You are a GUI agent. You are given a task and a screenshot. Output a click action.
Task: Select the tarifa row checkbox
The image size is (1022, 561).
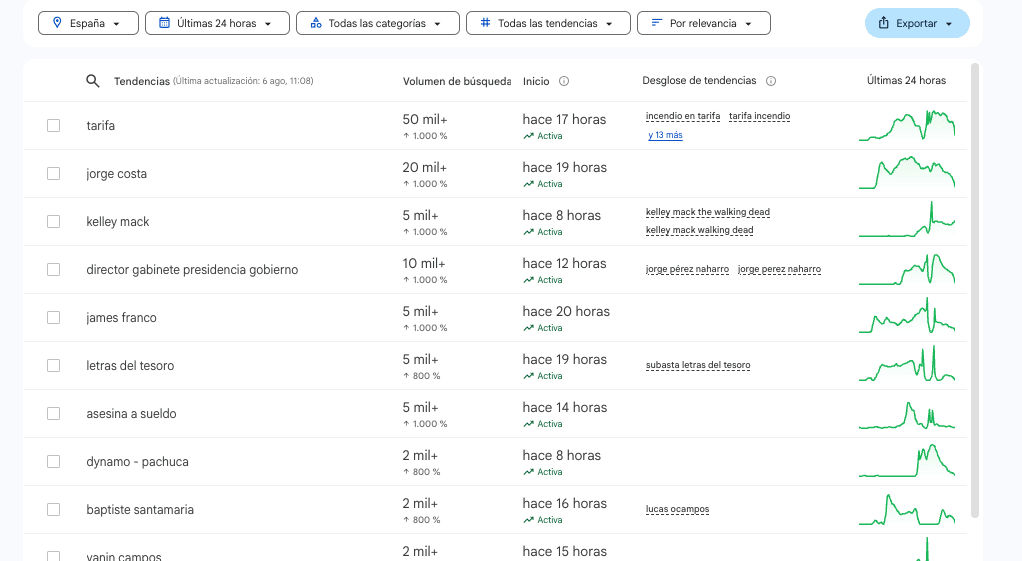[x=53, y=126]
